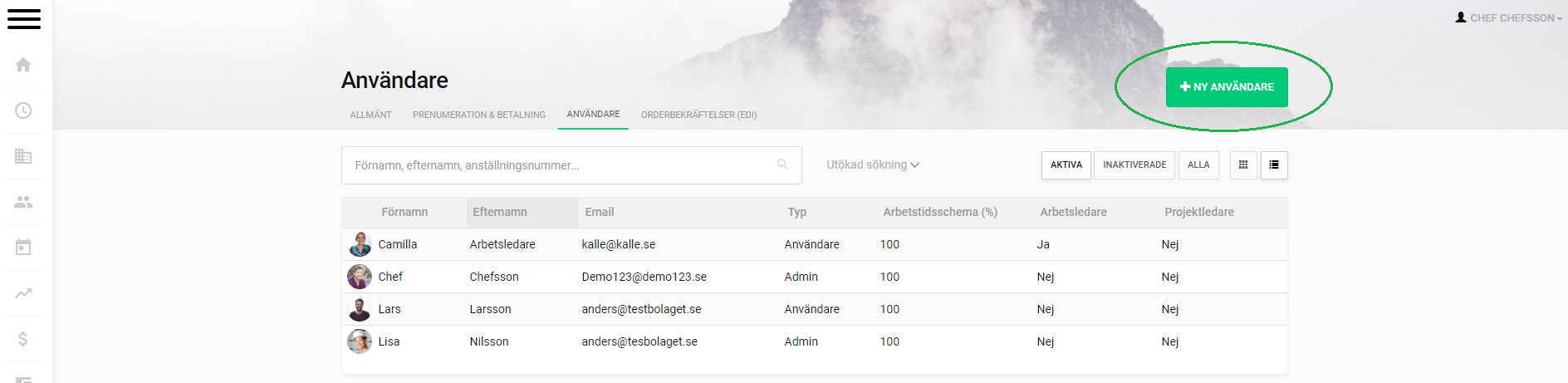Open the building/company sidebar icon

click(23, 156)
